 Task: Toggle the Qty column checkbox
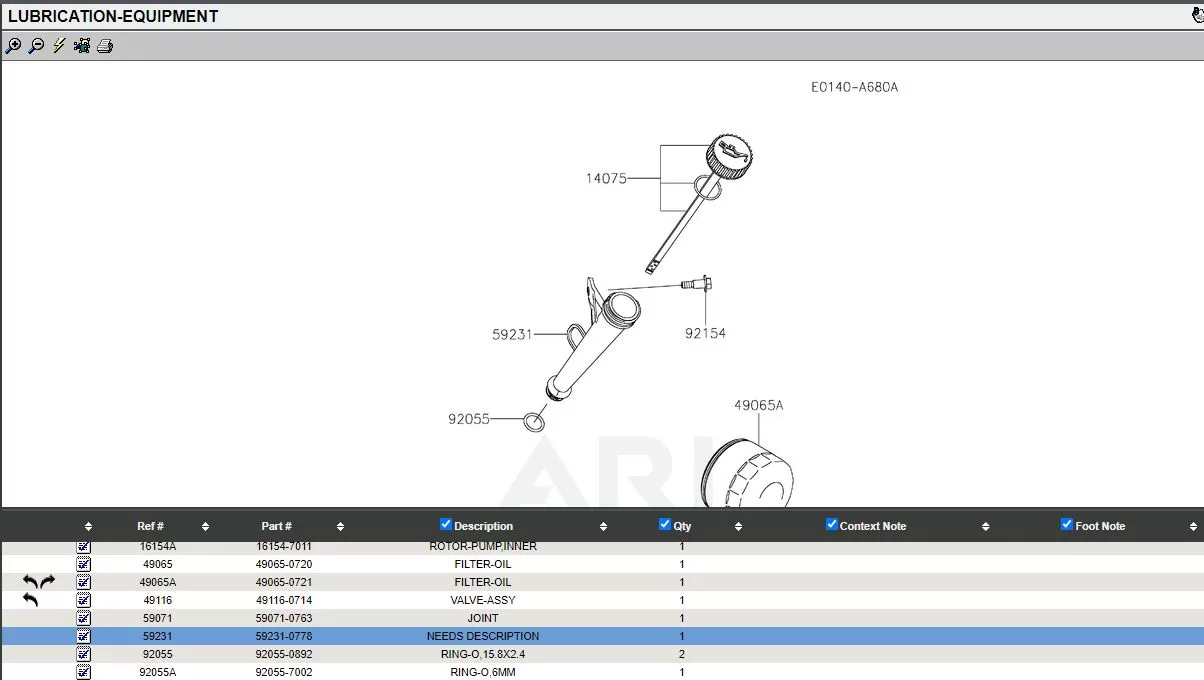click(665, 524)
